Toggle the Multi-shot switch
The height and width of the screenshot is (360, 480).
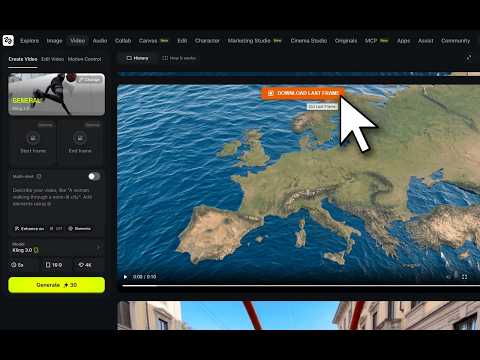94,176
